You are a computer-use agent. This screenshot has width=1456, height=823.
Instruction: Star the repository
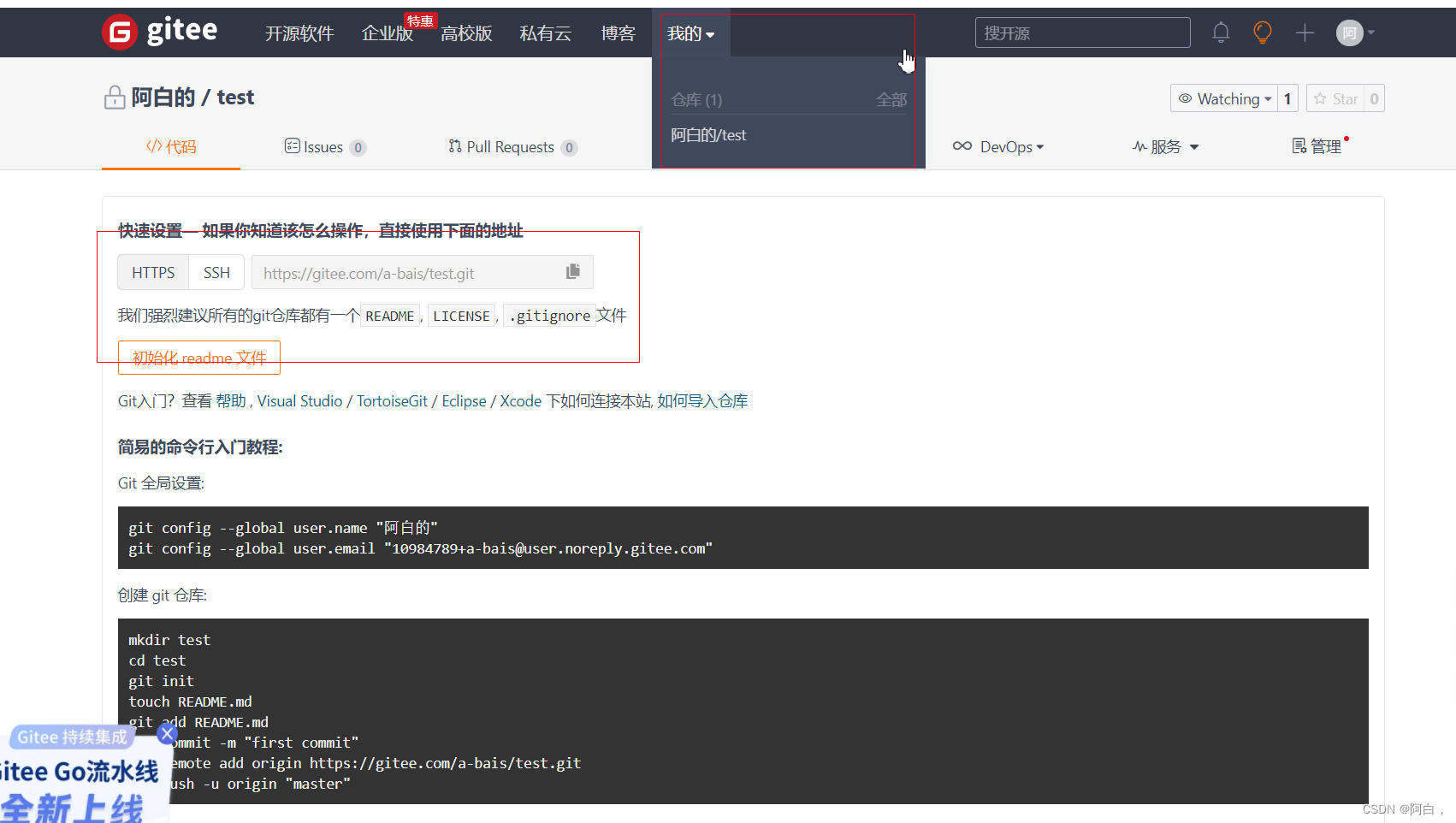1336,98
